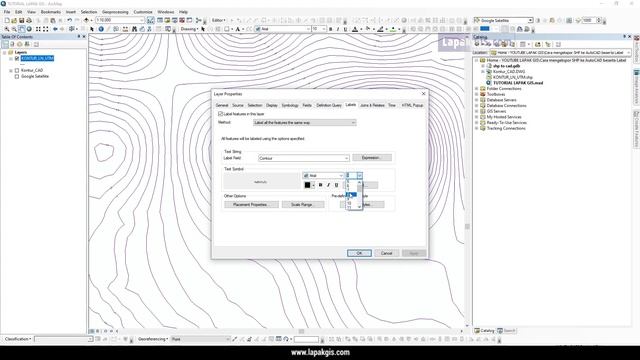Click the black text color swatch
The width and height of the screenshot is (640, 360).
click(307, 185)
